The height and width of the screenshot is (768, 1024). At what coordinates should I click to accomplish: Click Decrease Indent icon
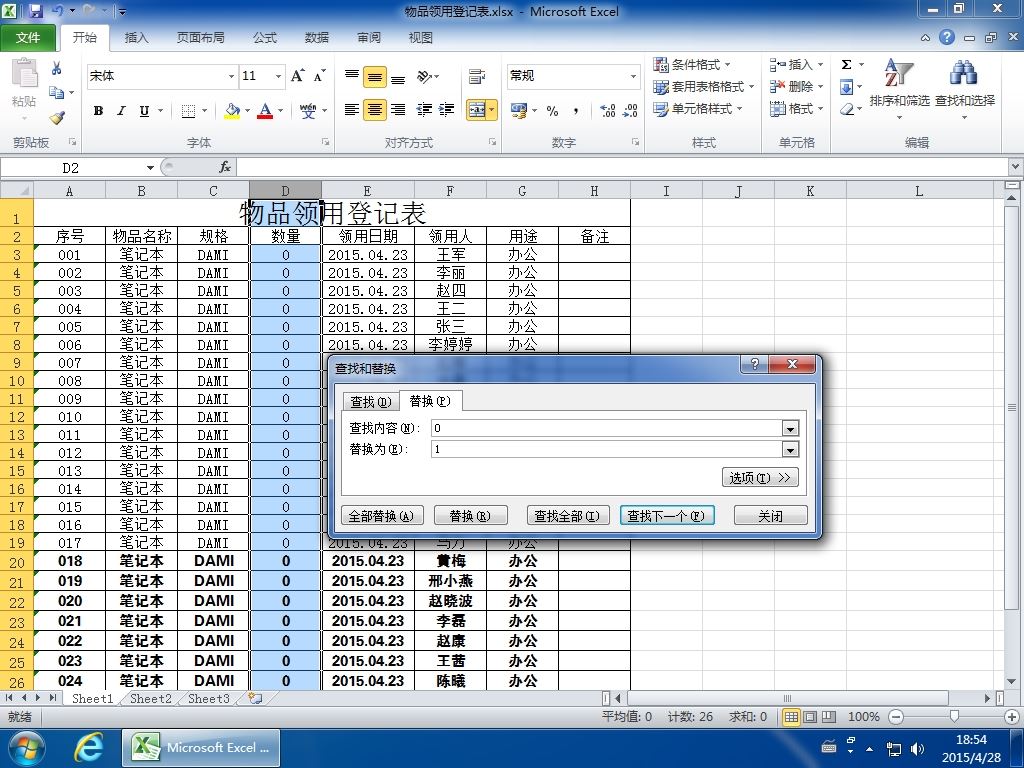click(424, 110)
